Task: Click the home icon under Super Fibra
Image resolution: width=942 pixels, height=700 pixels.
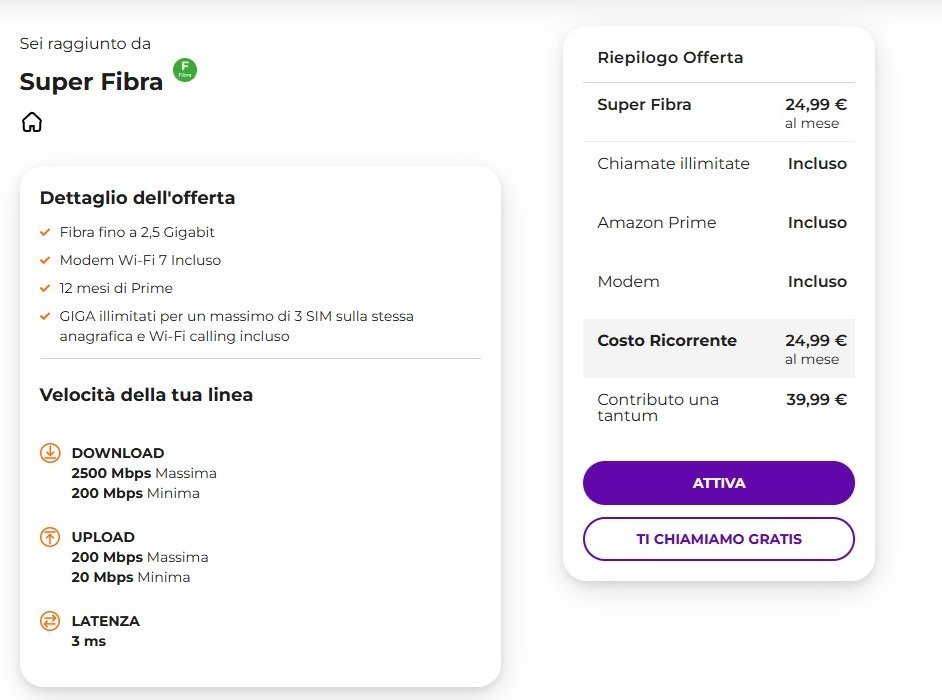Action: (32, 122)
